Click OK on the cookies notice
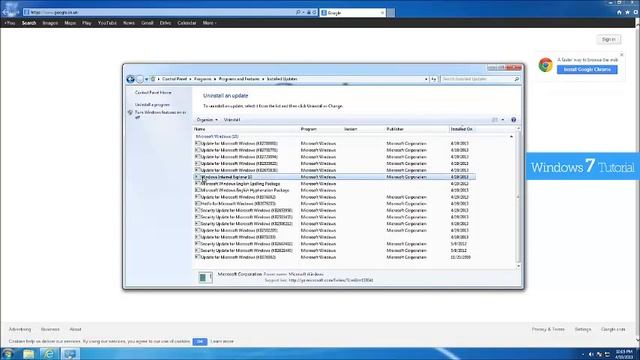Viewport: 640px width, 360px height. 200,342
